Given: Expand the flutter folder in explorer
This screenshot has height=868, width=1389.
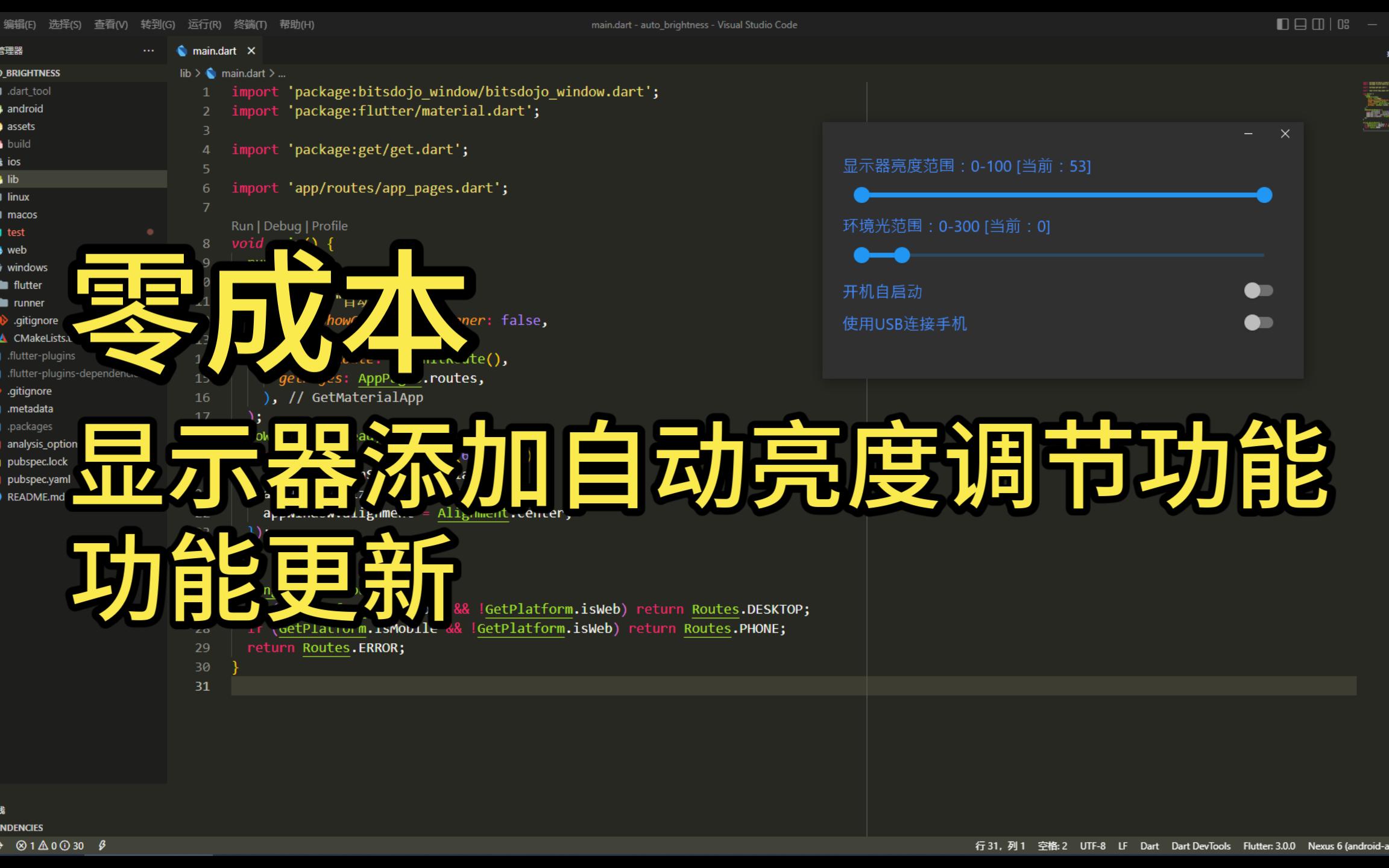Looking at the screenshot, I should [28, 285].
